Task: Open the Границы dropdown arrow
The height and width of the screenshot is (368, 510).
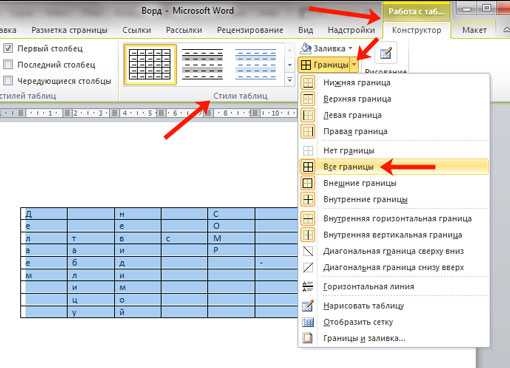Action: (x=354, y=65)
